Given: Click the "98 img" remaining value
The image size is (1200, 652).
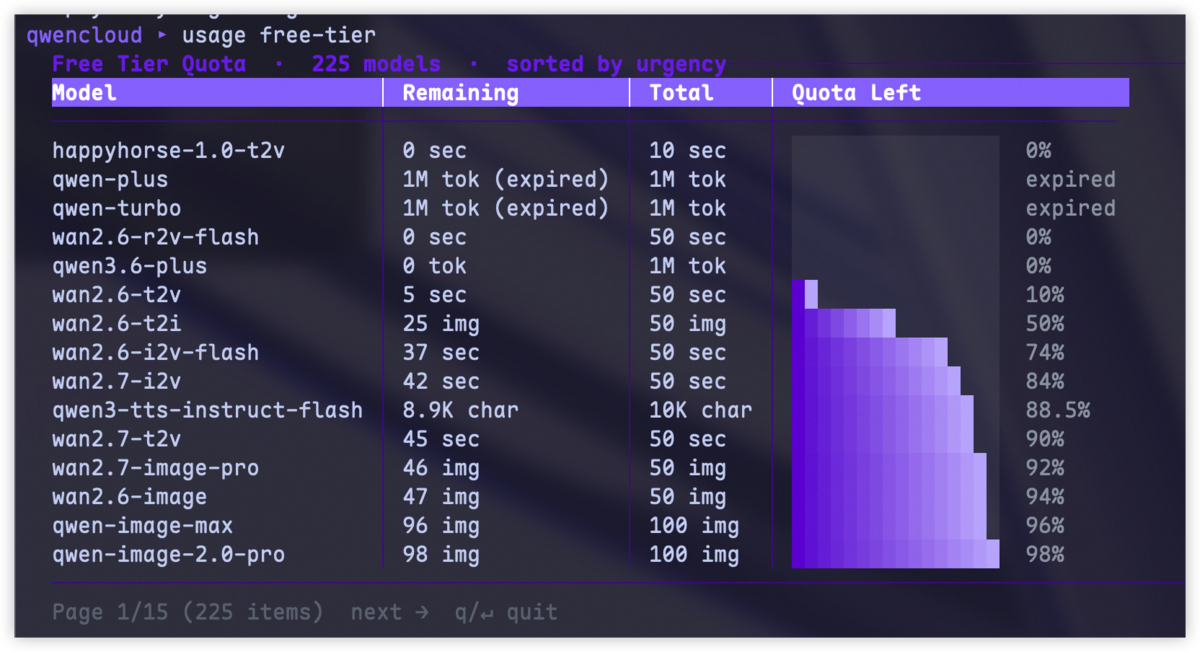Looking at the screenshot, I should pos(441,555).
